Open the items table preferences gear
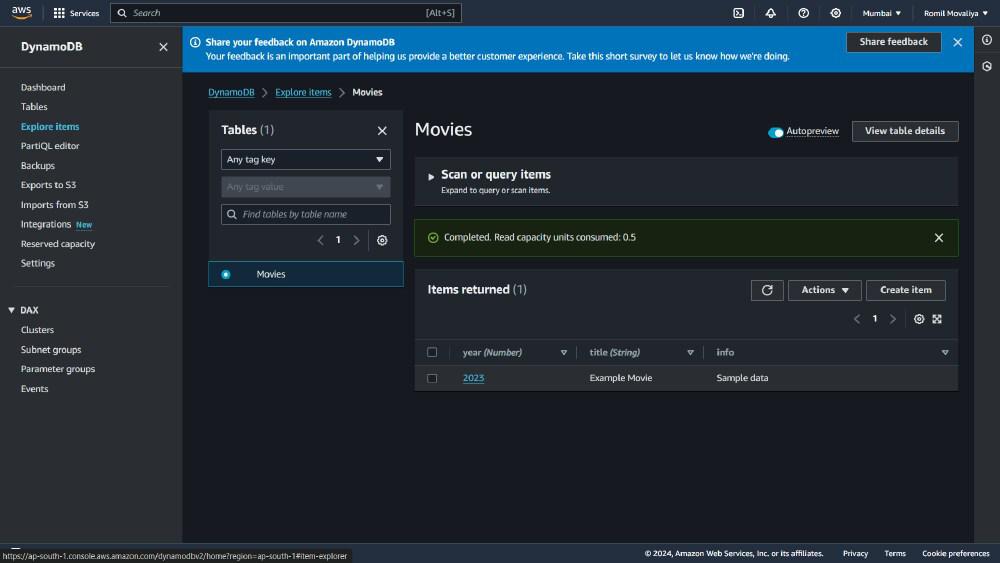This screenshot has width=1000, height=563. 919,319
